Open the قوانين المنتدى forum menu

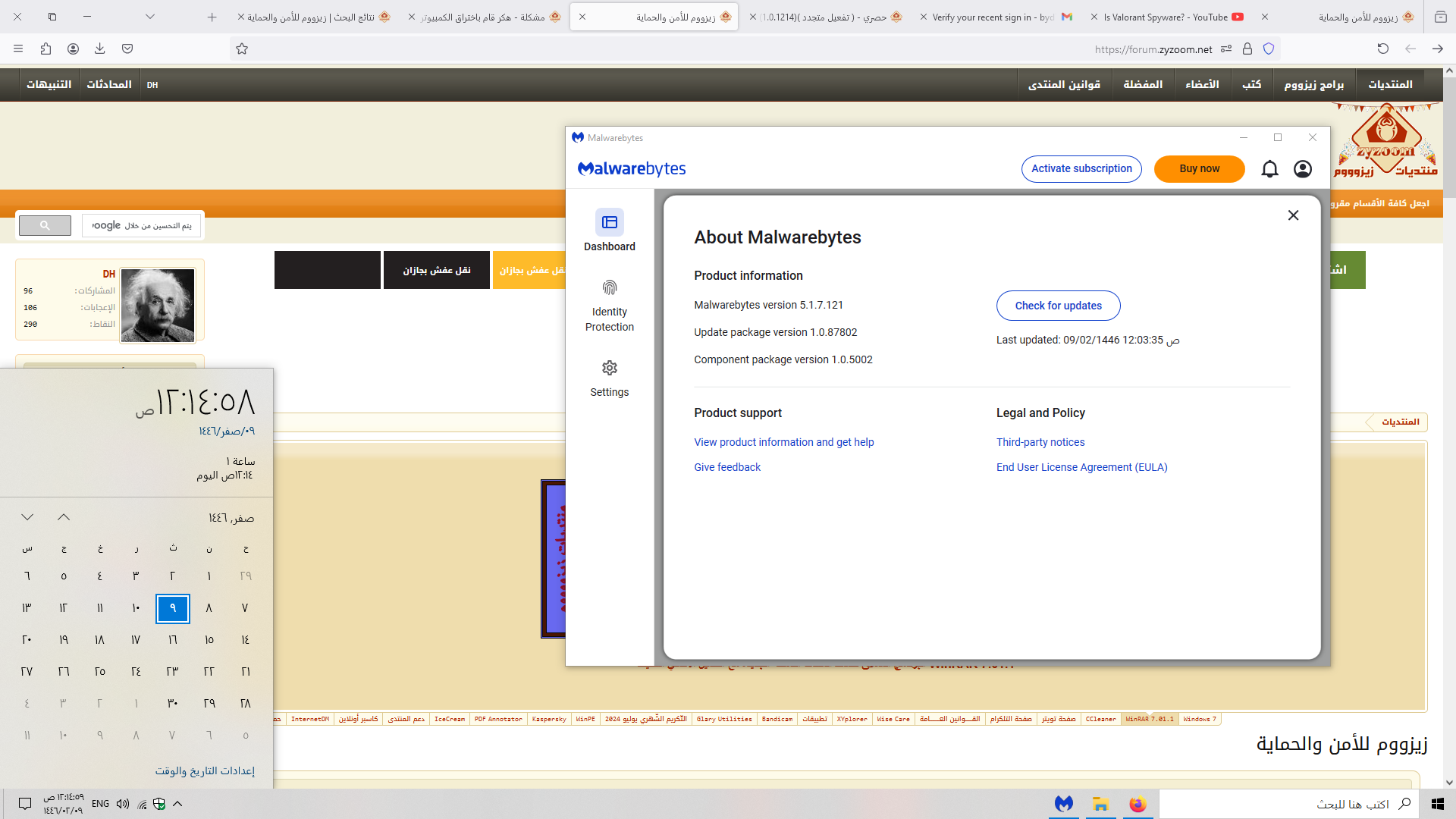tap(1064, 84)
